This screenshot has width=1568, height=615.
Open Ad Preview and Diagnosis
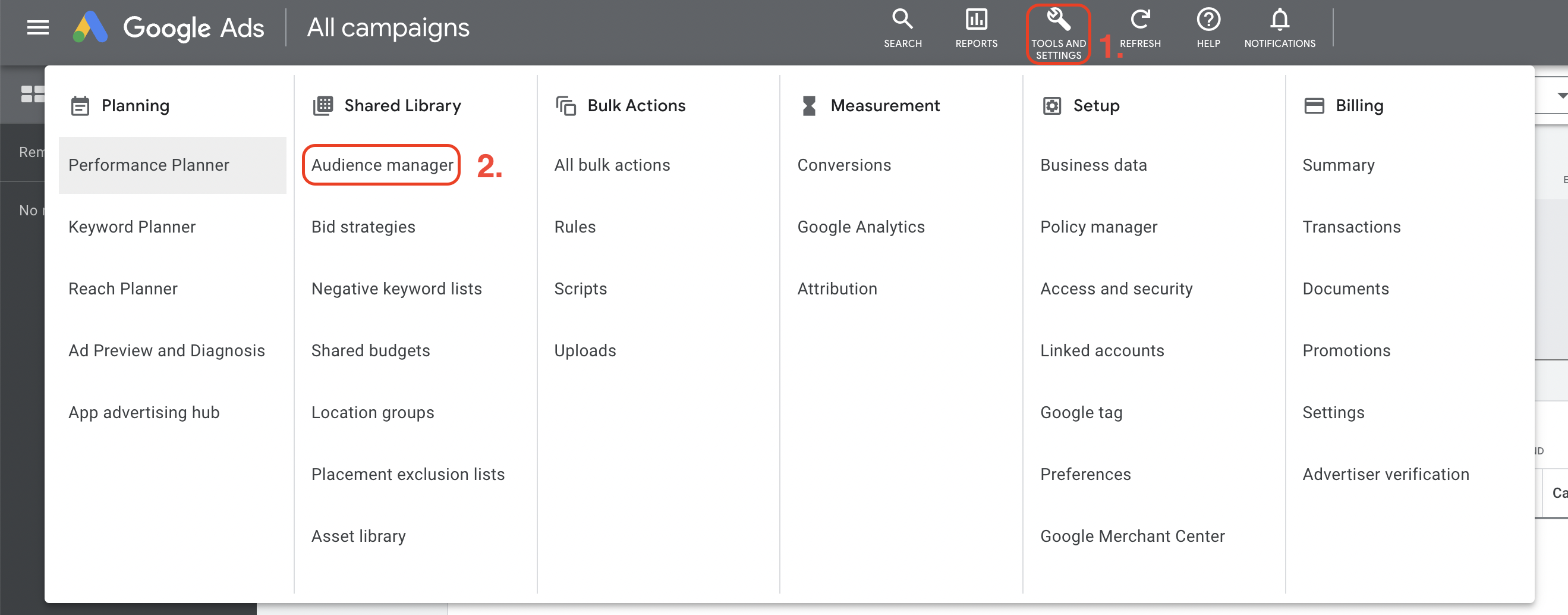tap(167, 351)
